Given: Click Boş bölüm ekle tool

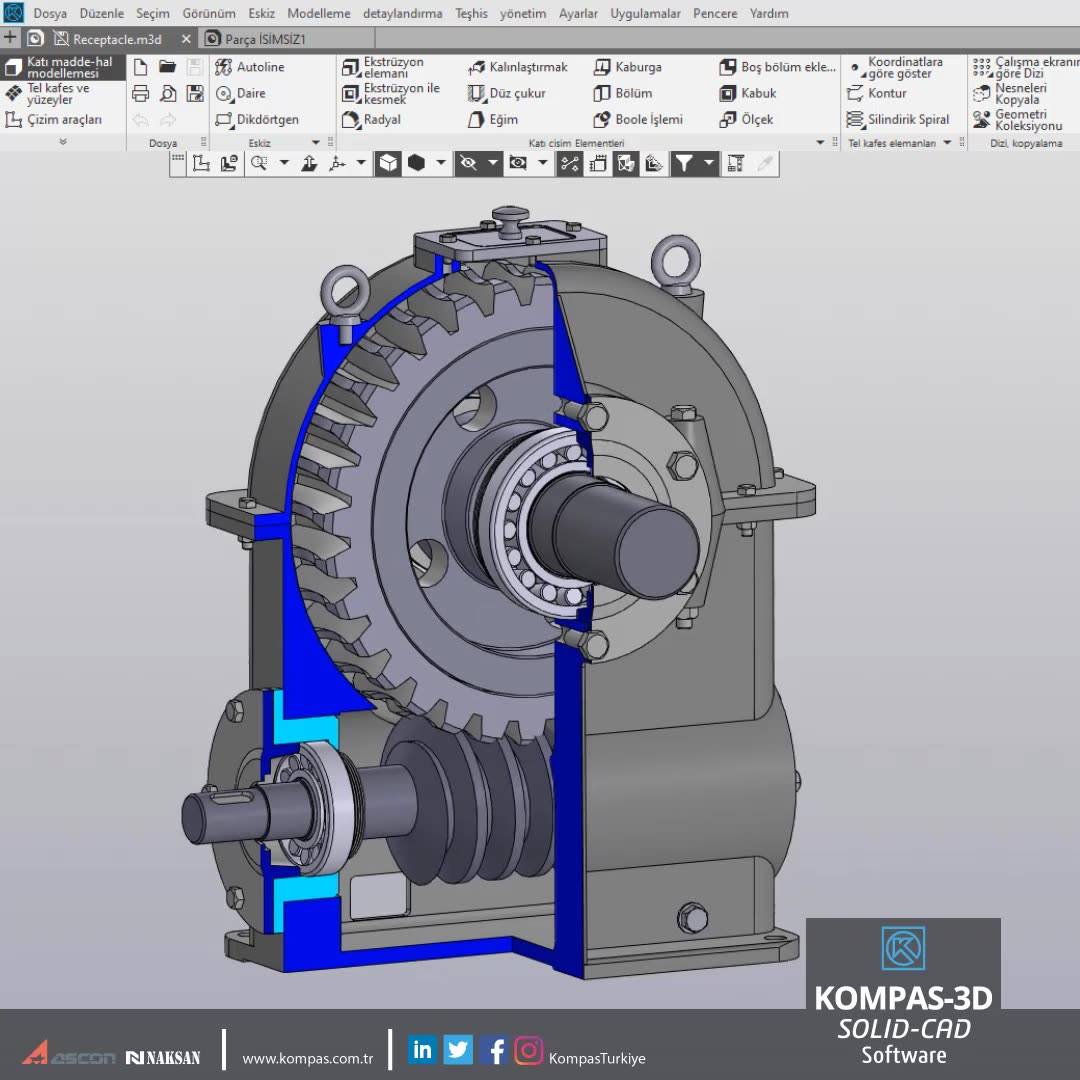Looking at the screenshot, I should pos(777,67).
